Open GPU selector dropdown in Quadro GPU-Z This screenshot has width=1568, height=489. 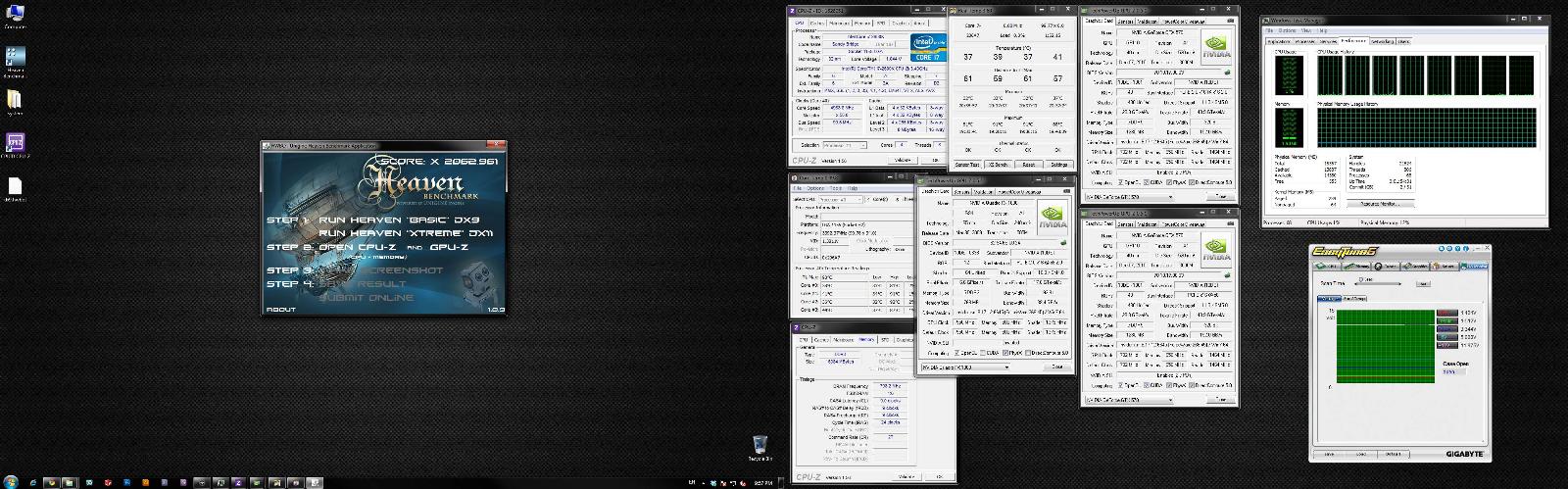965,367
